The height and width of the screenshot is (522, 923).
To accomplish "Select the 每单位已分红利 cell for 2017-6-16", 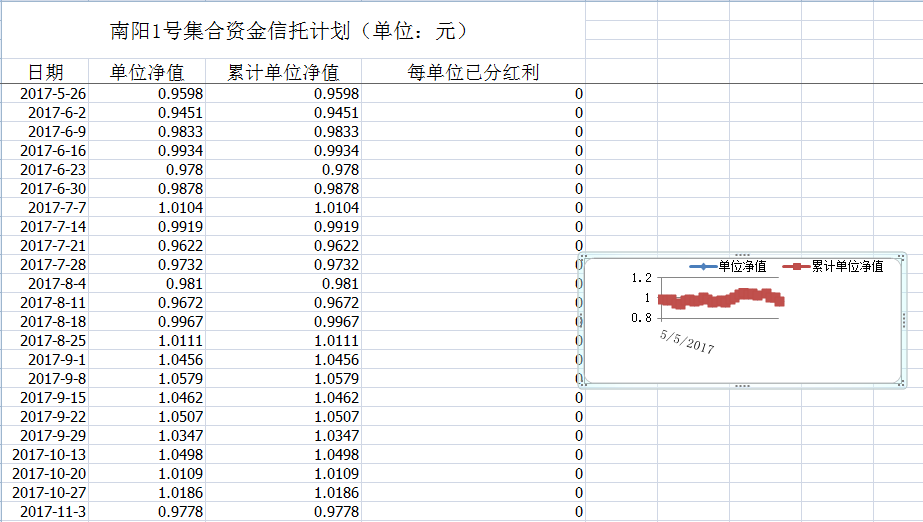I will point(473,151).
